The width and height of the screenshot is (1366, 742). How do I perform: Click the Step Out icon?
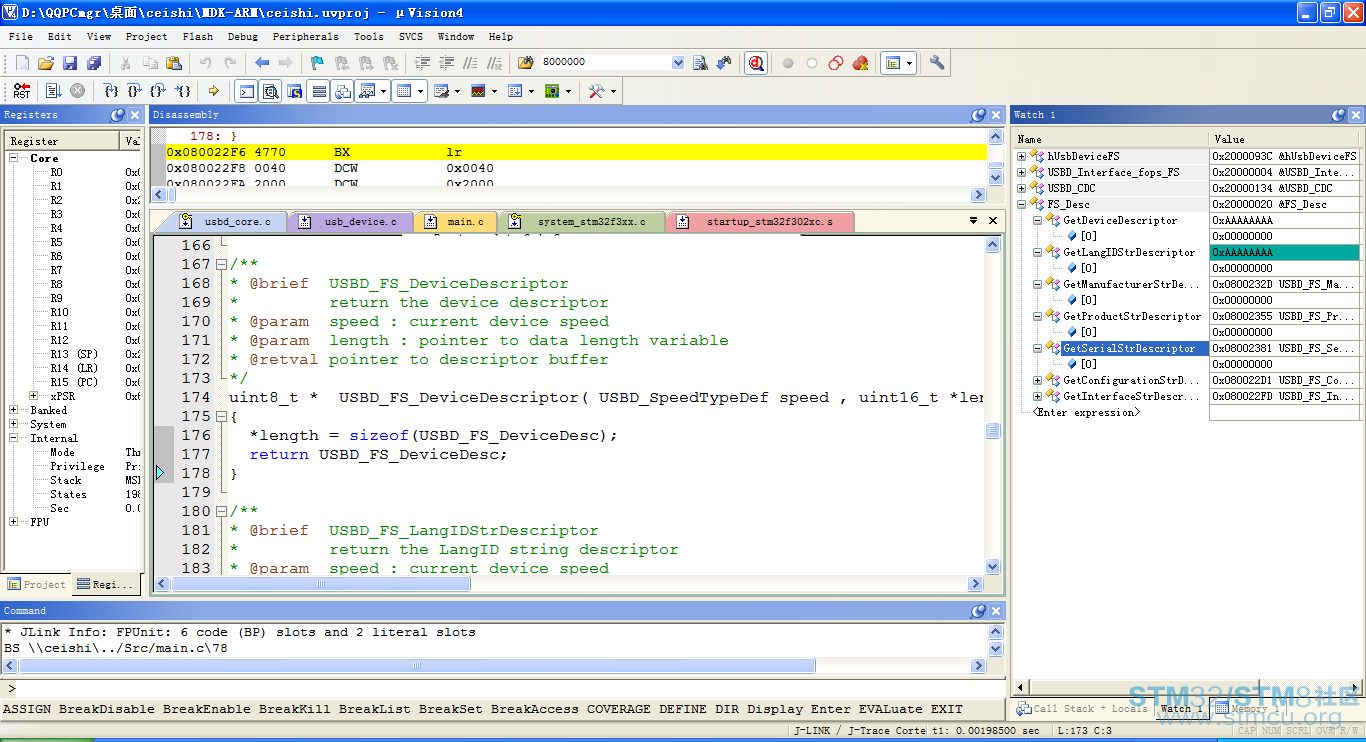(x=159, y=91)
